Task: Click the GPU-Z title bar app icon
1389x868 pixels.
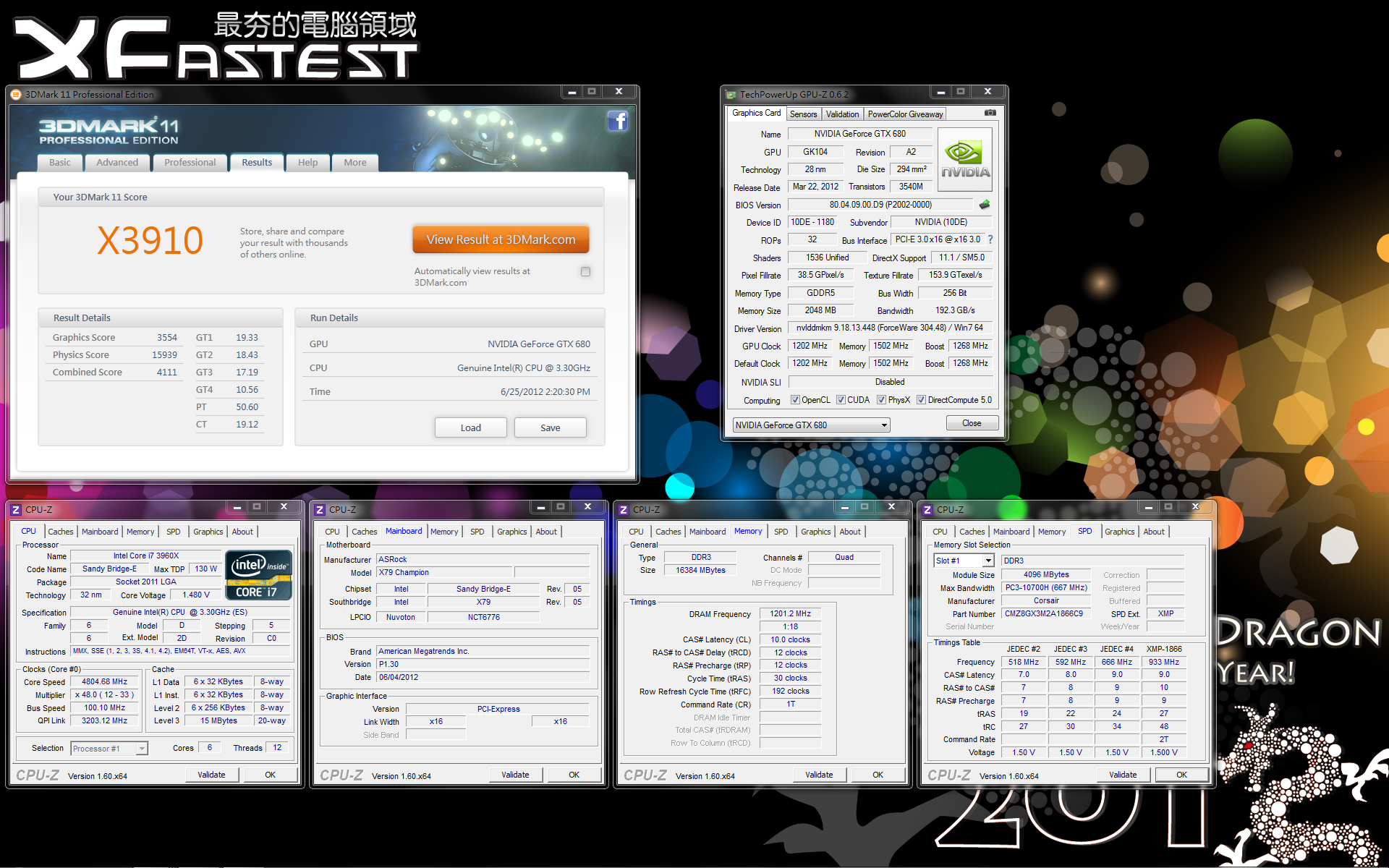Action: point(731,94)
